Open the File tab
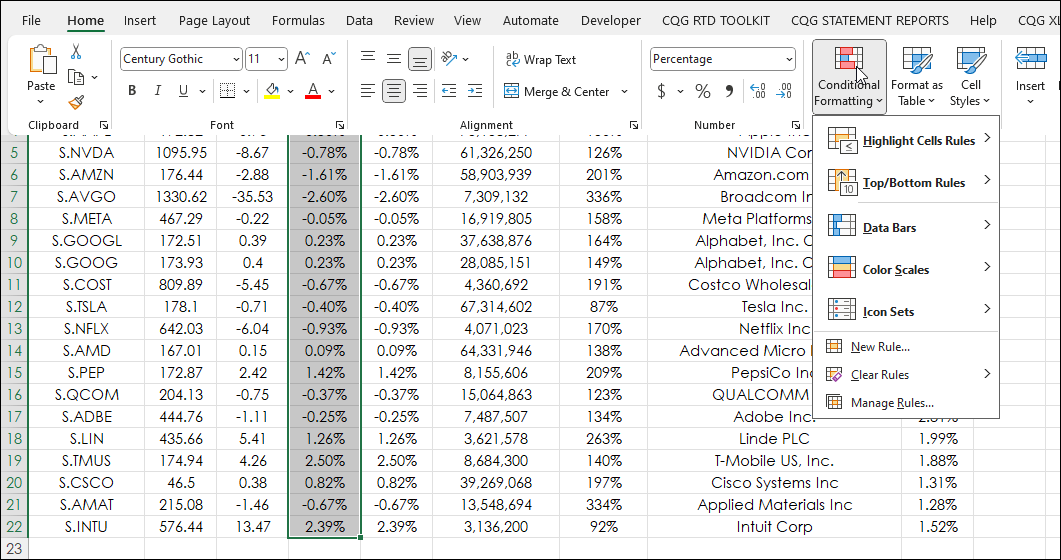Screen dimensions: 1061x560 pyautogui.click(x=31, y=21)
